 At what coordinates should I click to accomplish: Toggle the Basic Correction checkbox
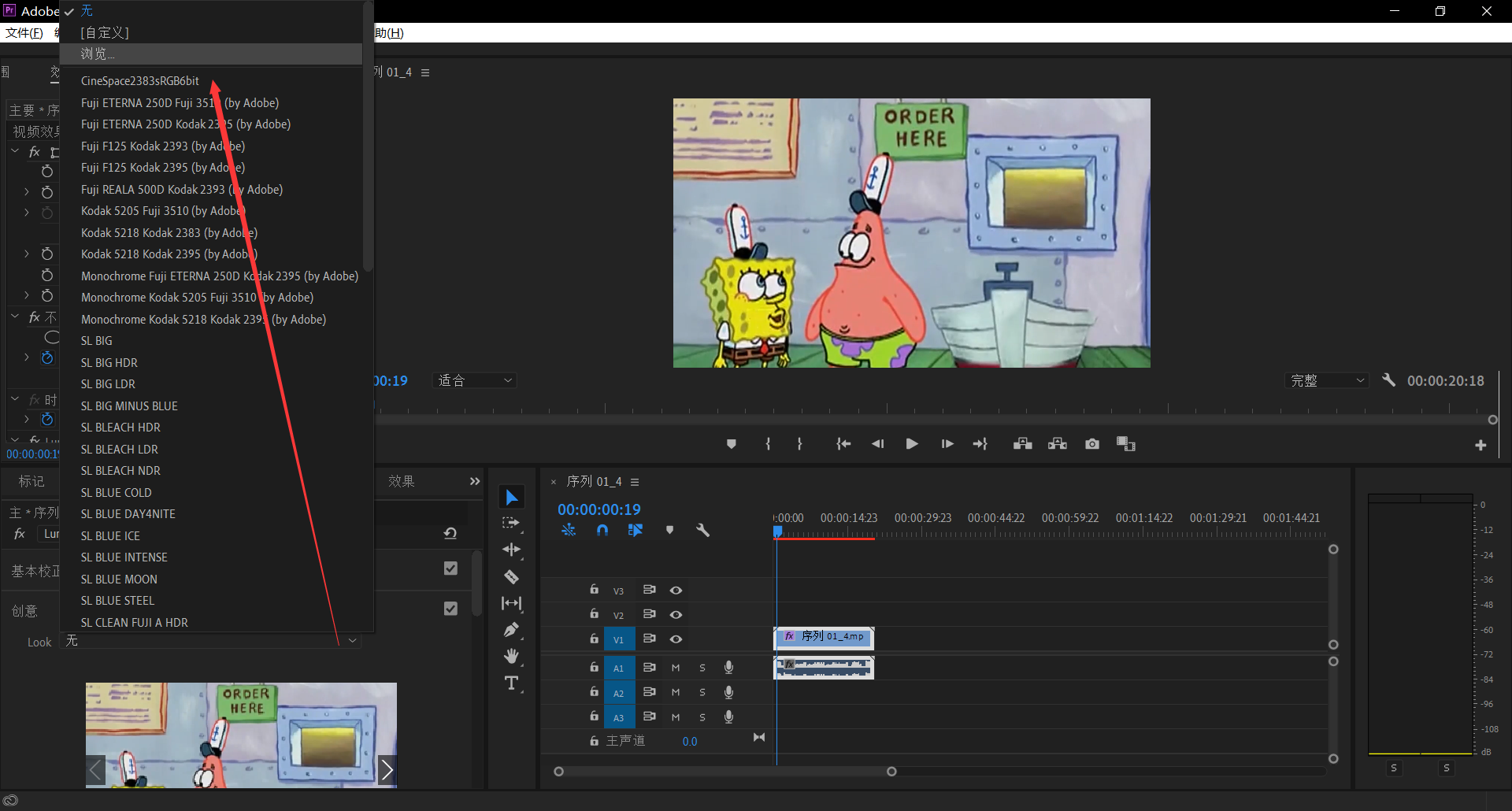coord(450,568)
